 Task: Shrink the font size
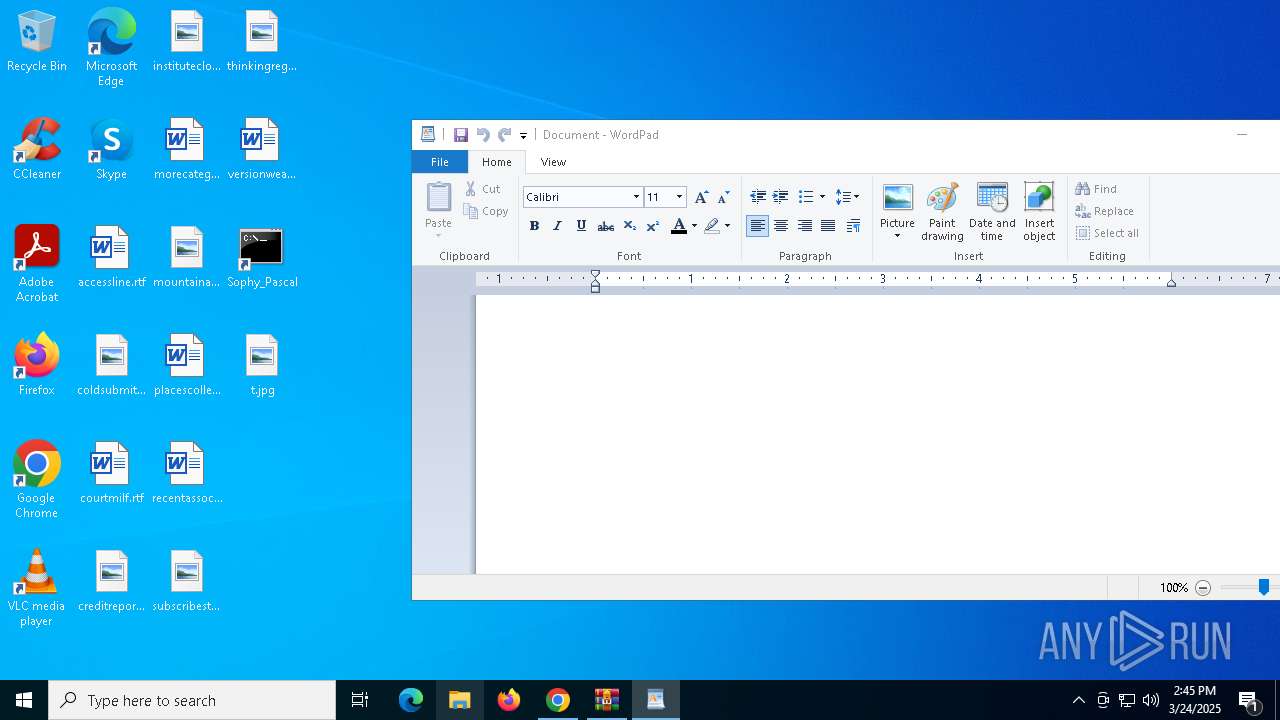pyautogui.click(x=723, y=197)
